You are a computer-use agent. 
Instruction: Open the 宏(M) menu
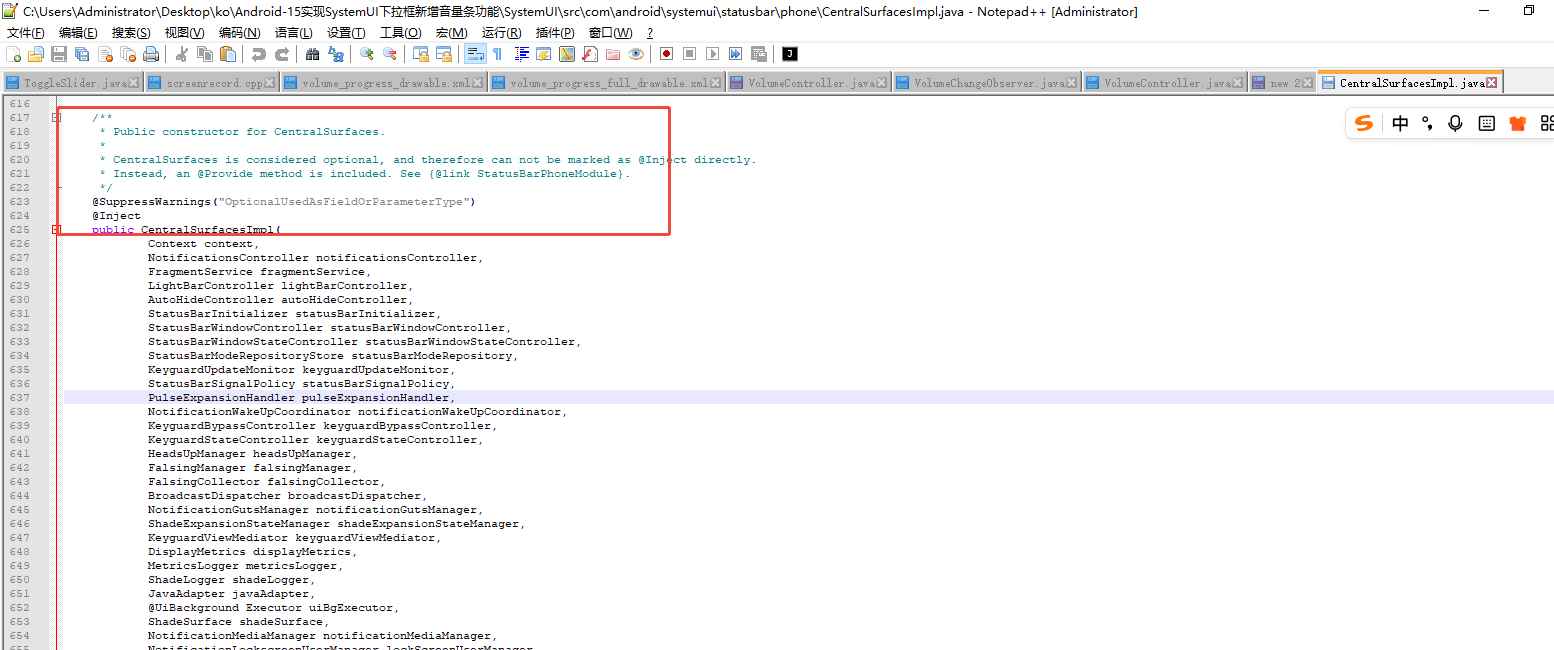(x=451, y=33)
